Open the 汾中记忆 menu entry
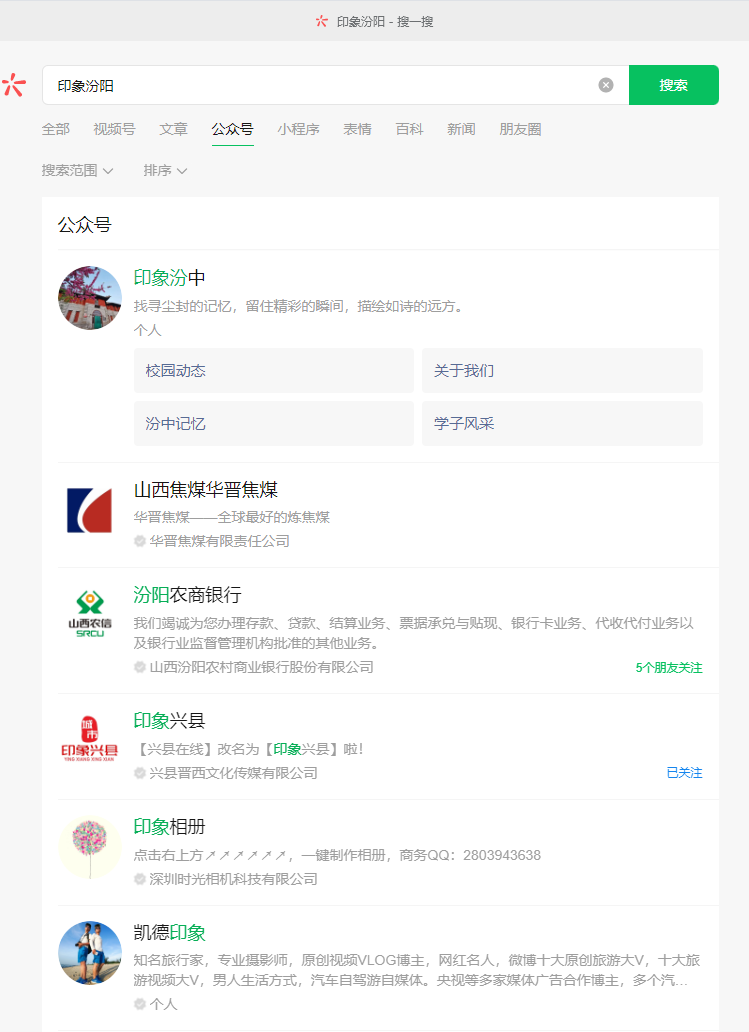 (x=274, y=424)
